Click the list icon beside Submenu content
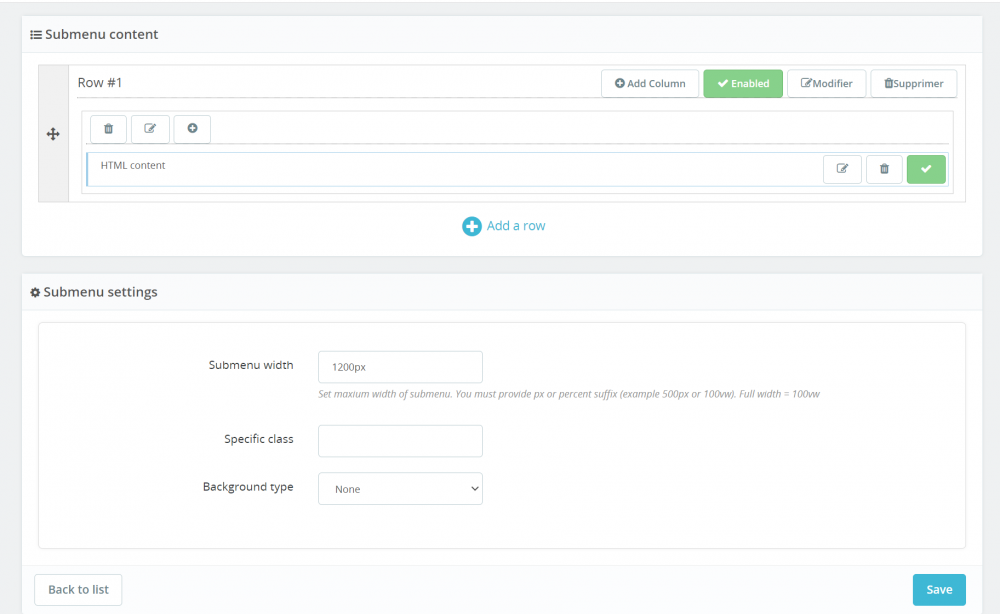 point(36,34)
